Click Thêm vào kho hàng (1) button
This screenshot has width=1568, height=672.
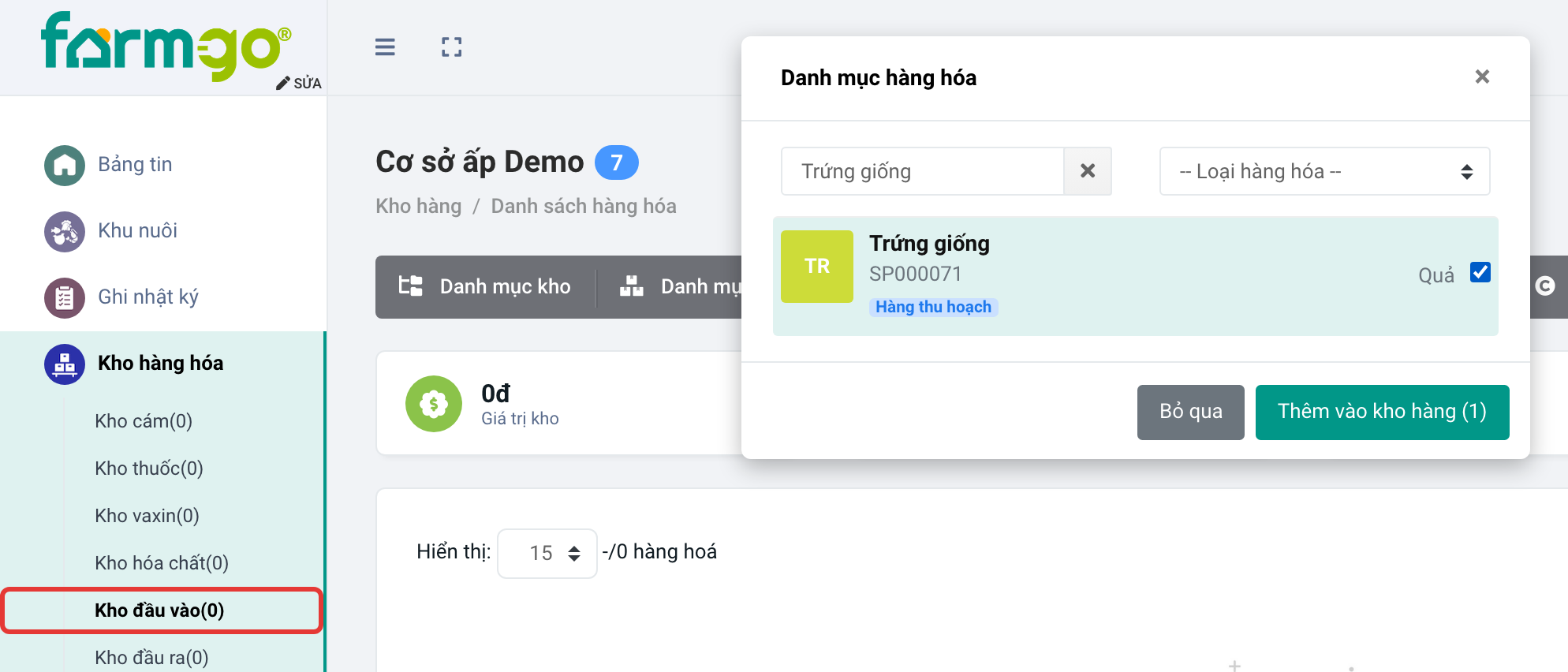pyautogui.click(x=1382, y=412)
